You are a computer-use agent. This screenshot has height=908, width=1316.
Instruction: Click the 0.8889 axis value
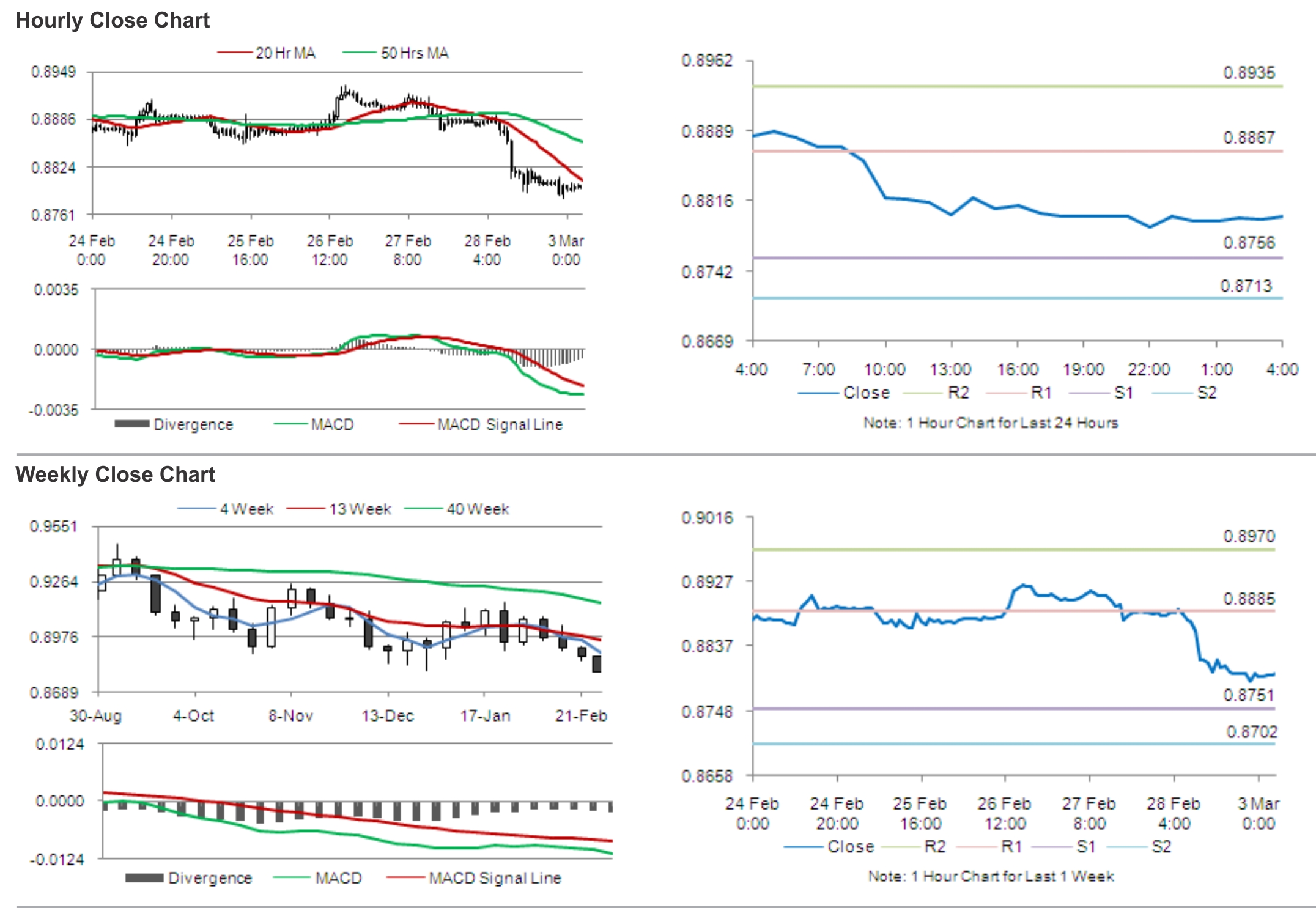click(x=707, y=131)
